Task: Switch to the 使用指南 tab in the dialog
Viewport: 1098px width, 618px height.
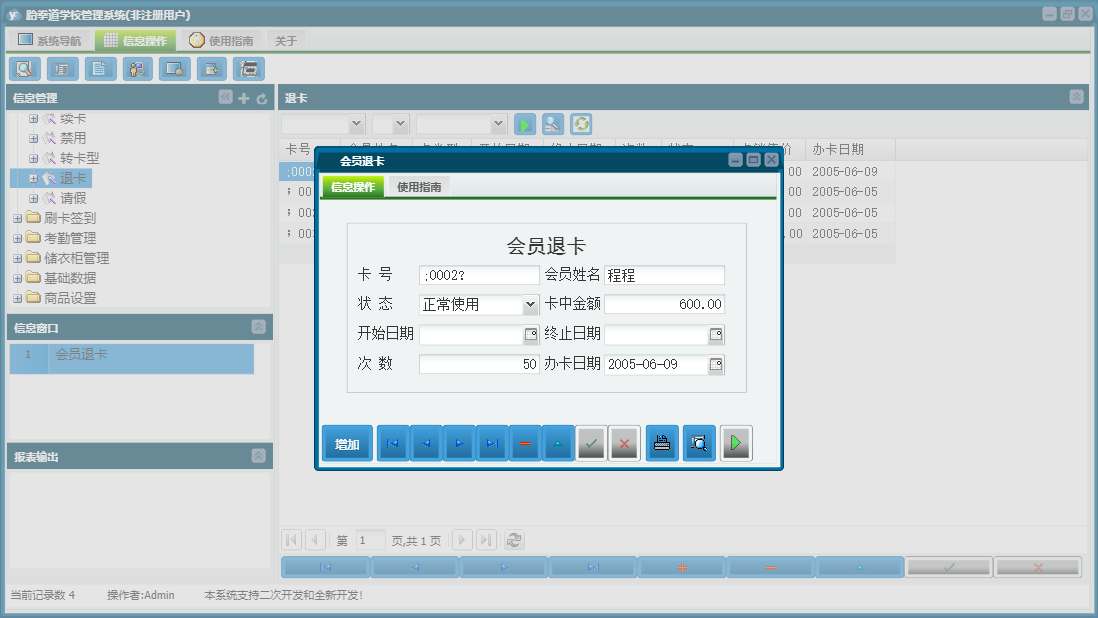Action: 420,186
